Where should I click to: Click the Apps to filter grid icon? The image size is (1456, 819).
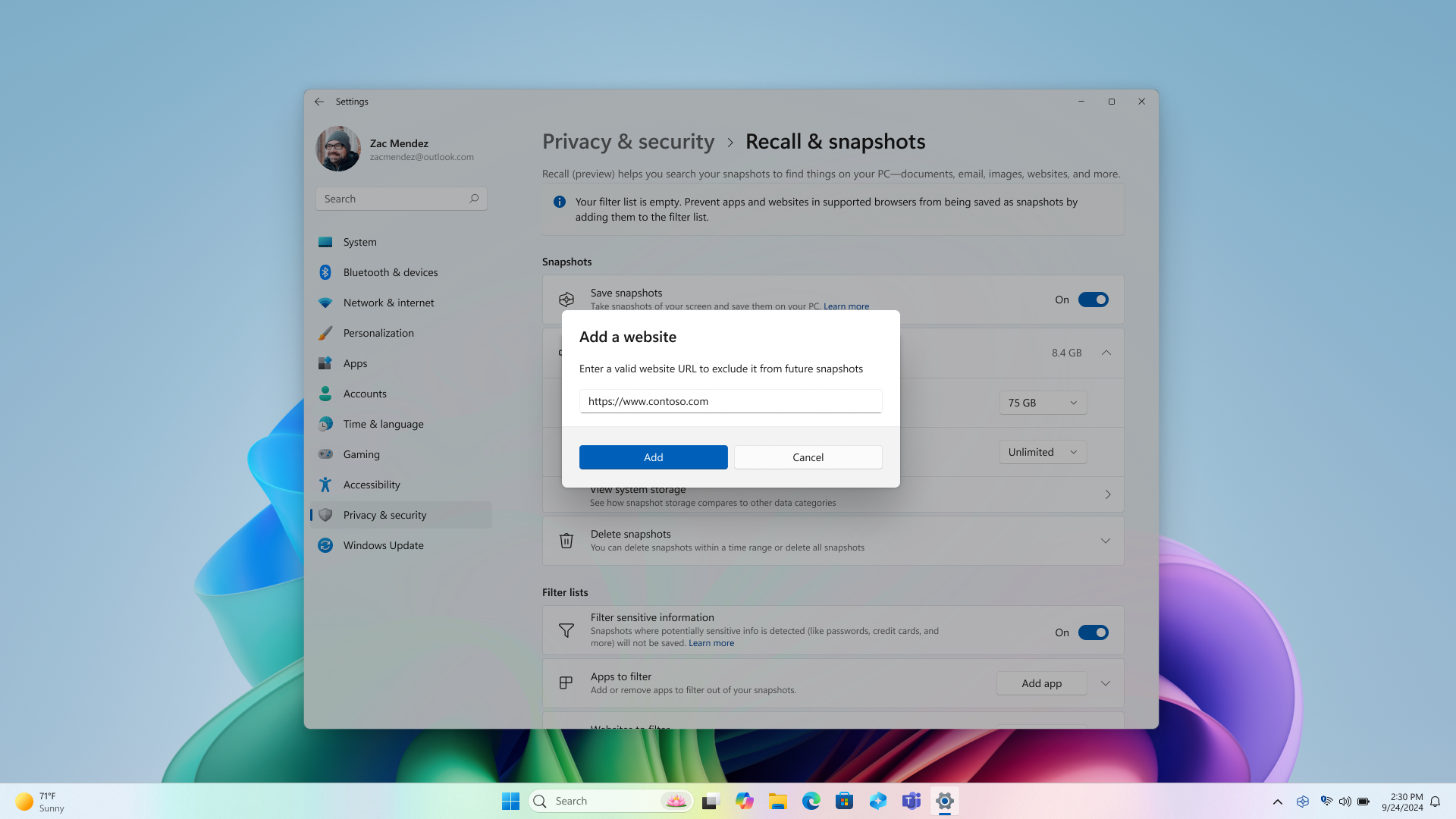(565, 683)
